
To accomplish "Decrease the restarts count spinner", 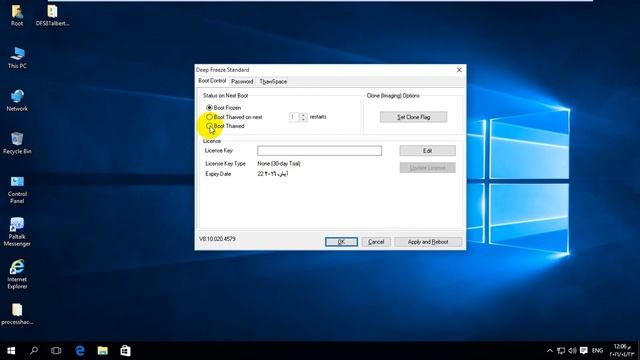I will tap(303, 120).
